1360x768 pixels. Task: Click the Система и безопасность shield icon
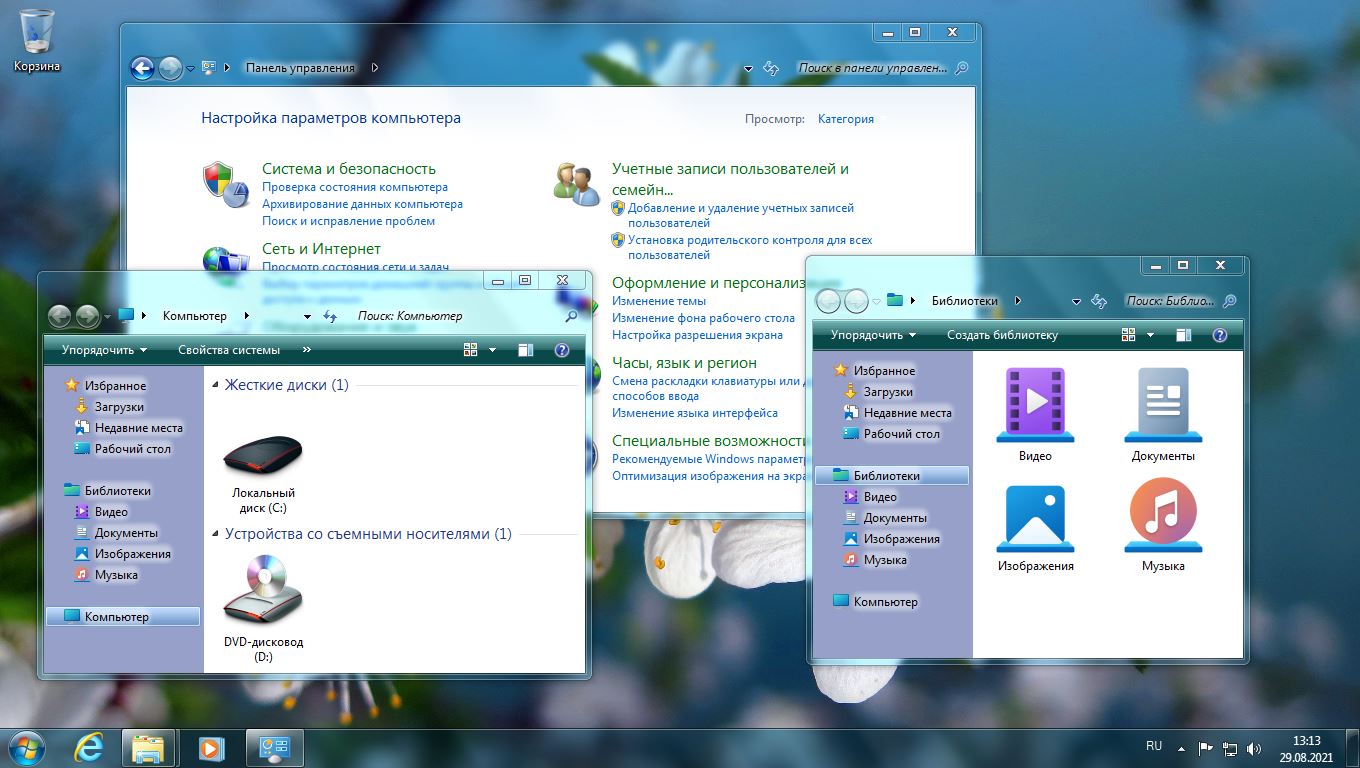224,184
